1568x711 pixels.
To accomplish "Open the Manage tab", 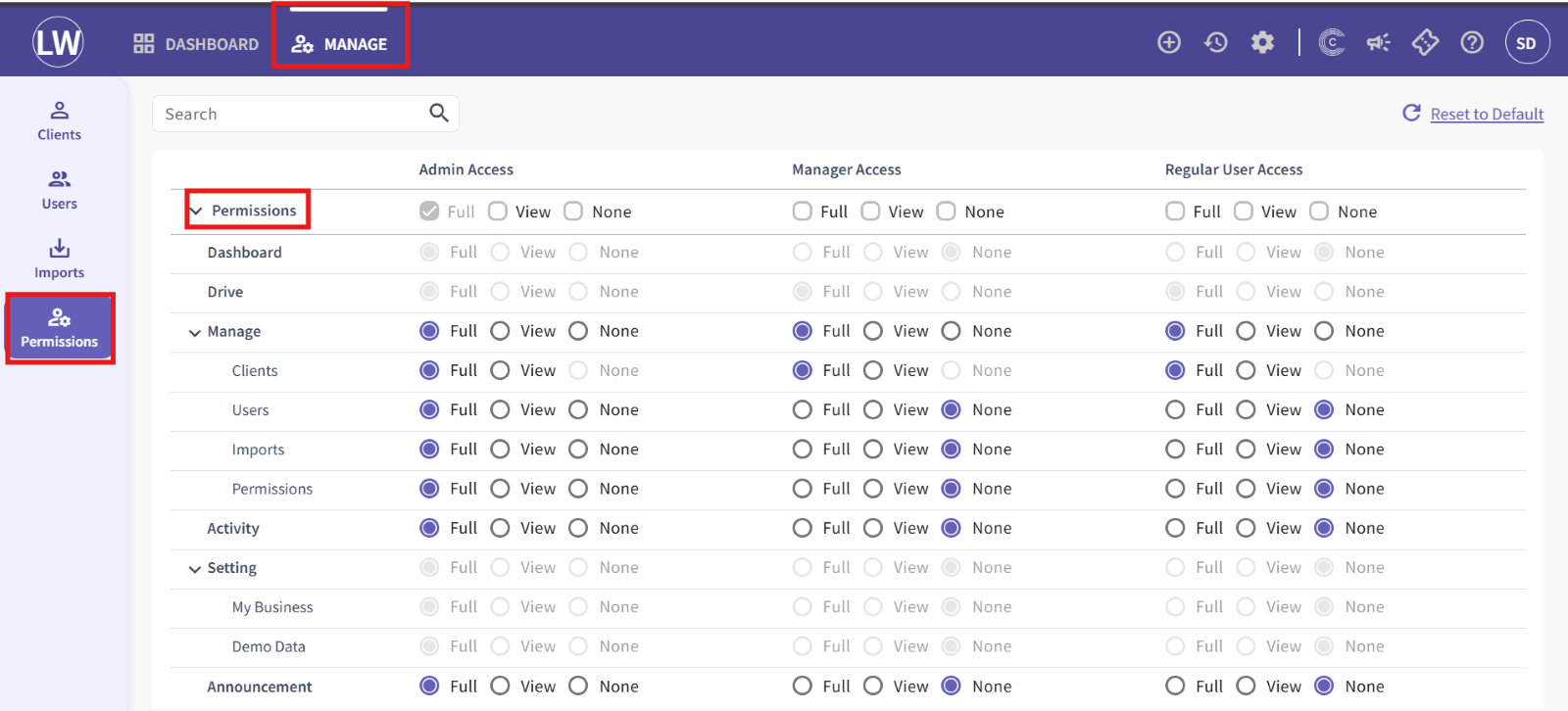I will [x=340, y=44].
